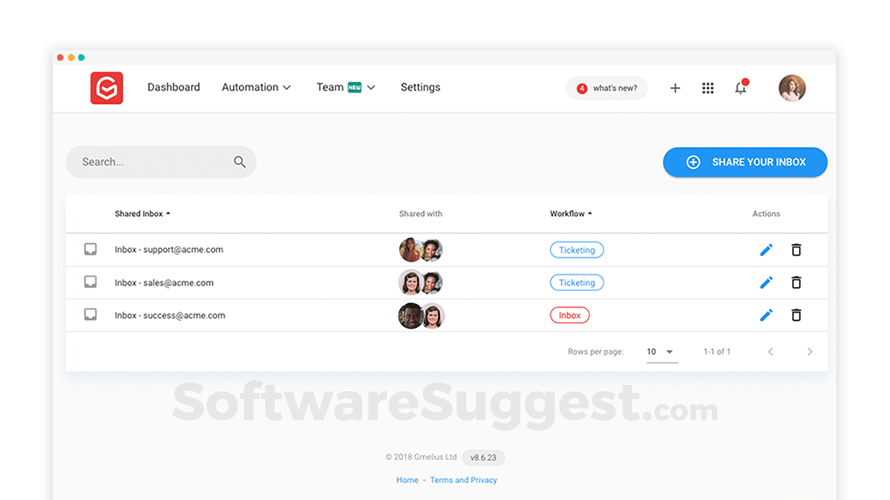890x500 pixels.
Task: Edit the support@acme.com inbox
Action: (766, 250)
